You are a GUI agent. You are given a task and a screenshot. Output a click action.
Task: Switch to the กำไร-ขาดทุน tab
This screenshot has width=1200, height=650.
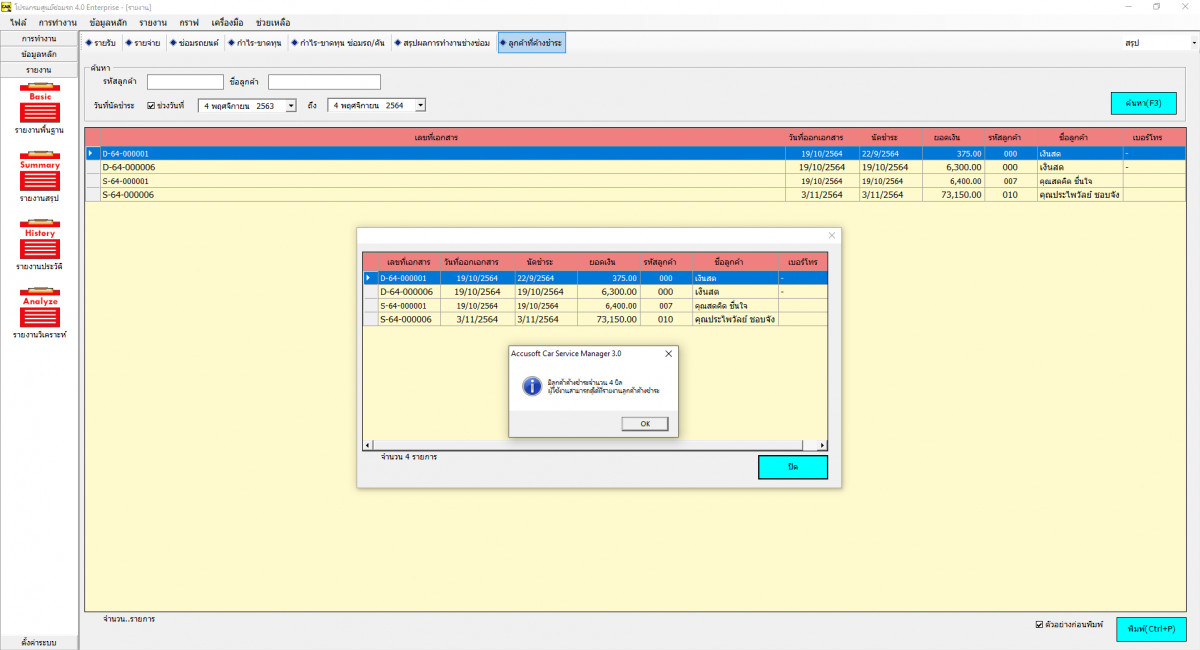[256, 43]
